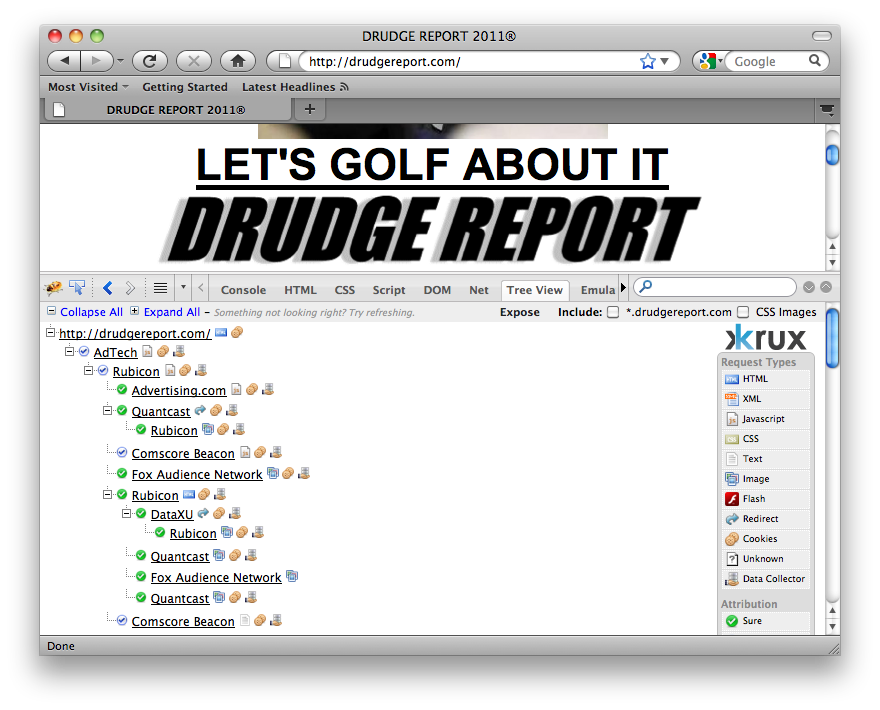Image resolution: width=880 pixels, height=710 pixels.
Task: Stop loading the page
Action: (194, 61)
